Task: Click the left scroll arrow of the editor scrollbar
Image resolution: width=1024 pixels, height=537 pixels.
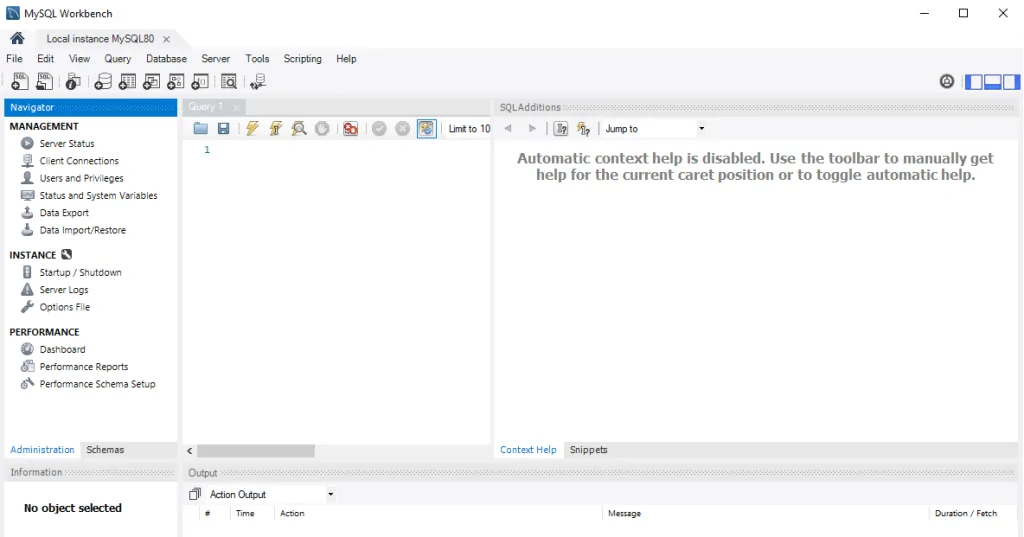Action: click(x=189, y=451)
